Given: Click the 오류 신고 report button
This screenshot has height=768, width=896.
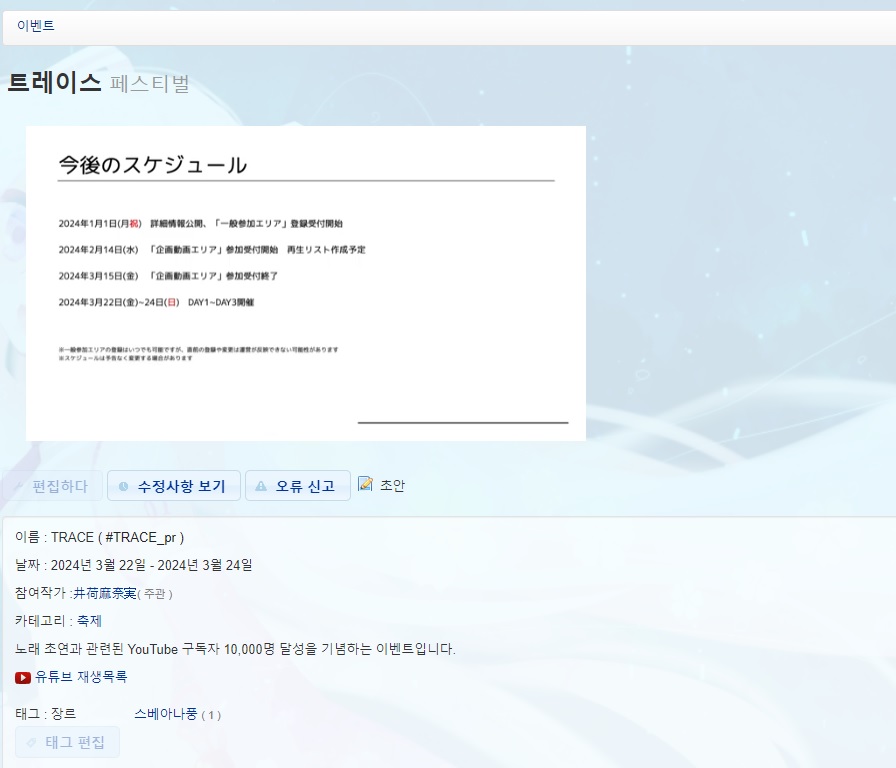Looking at the screenshot, I should (298, 486).
